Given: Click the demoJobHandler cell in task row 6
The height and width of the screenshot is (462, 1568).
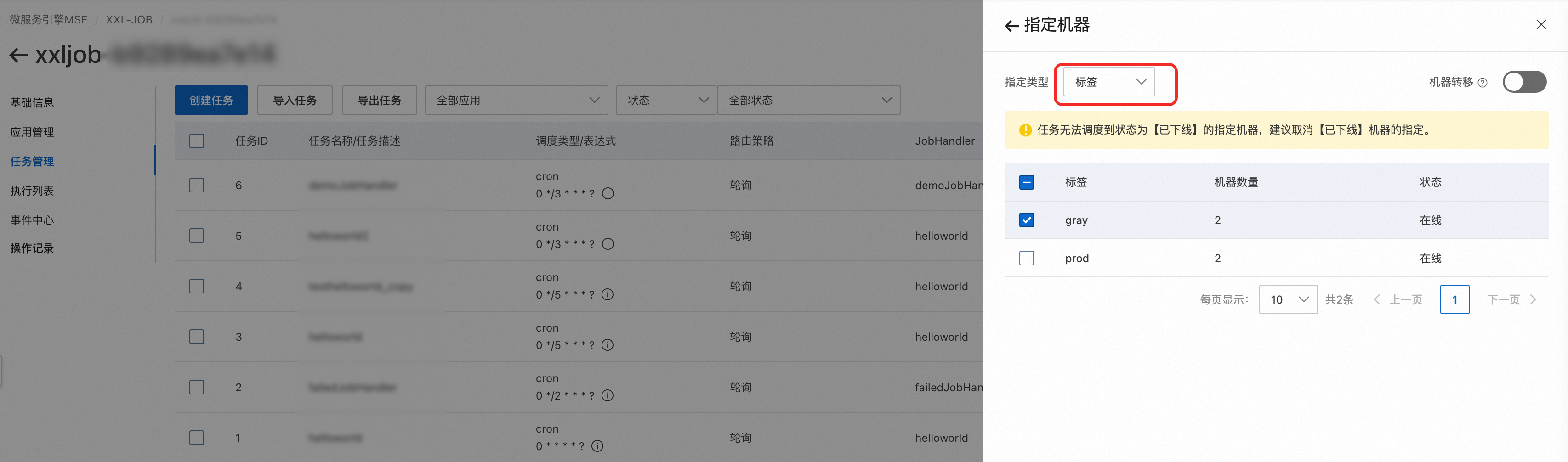Looking at the screenshot, I should [949, 186].
